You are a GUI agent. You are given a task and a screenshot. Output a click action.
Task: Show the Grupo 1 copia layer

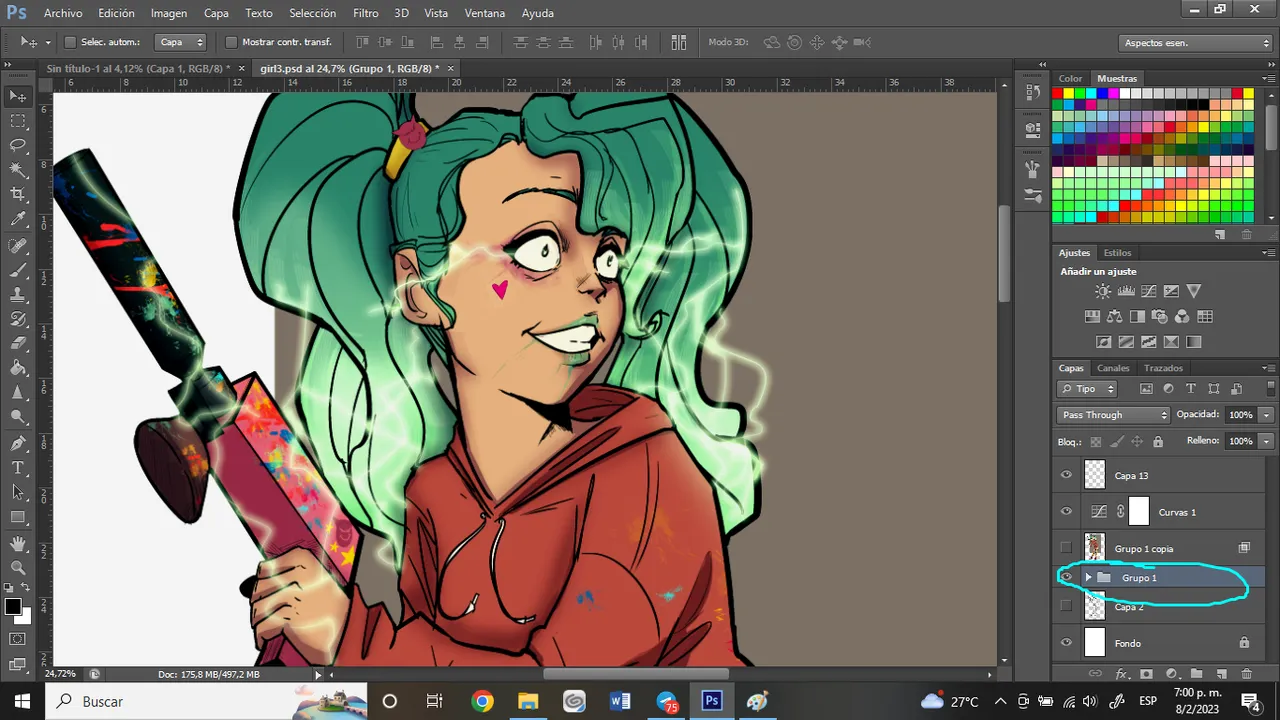(1066, 548)
